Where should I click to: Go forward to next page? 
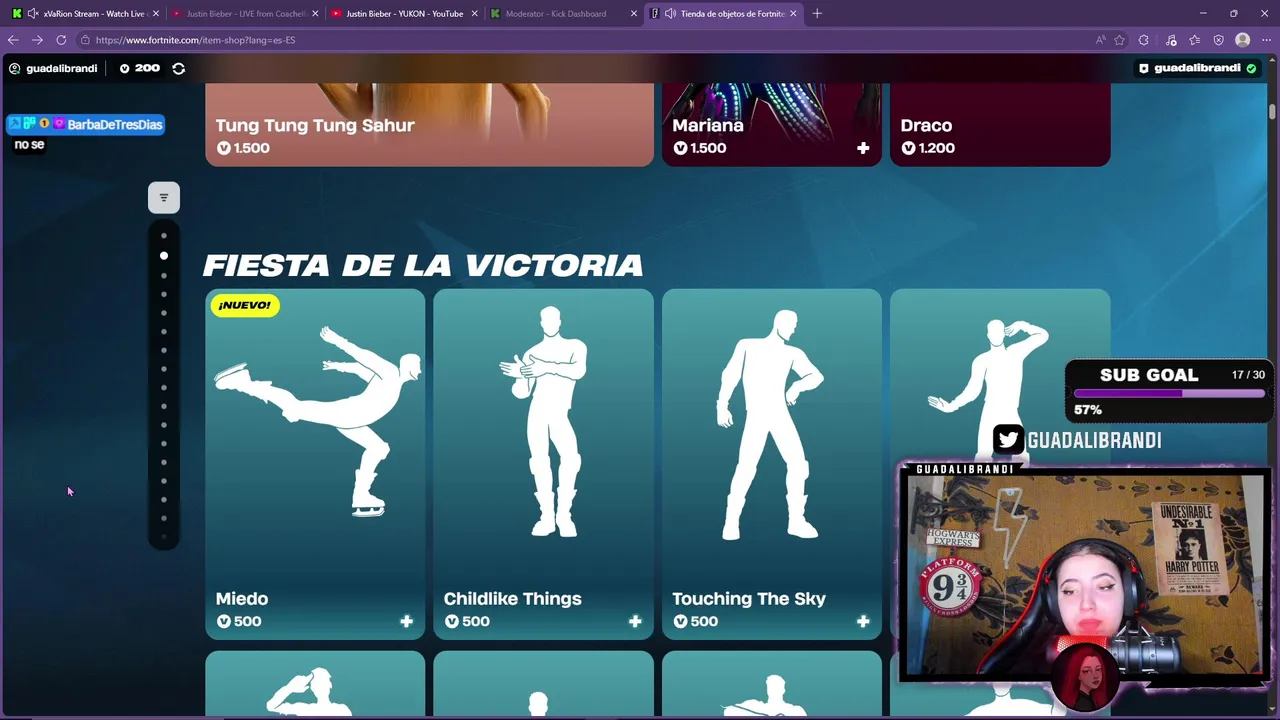click(x=37, y=40)
